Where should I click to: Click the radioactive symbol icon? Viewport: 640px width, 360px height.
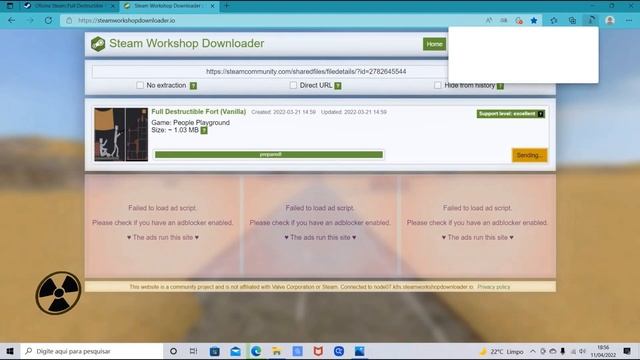(58, 293)
